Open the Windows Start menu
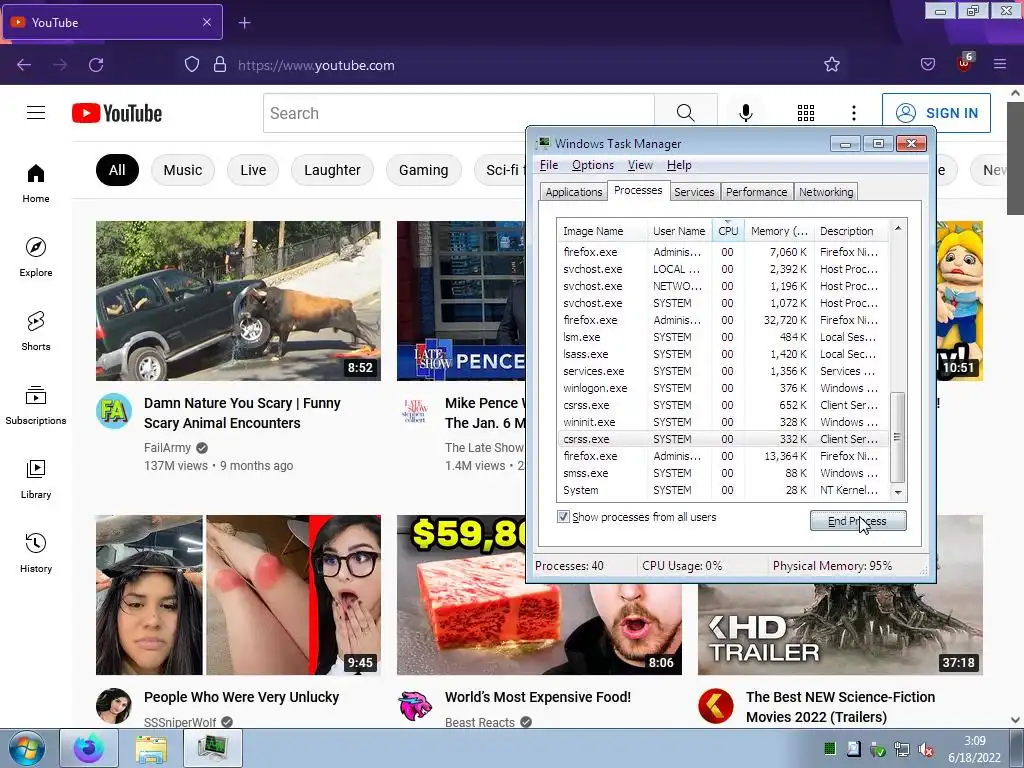Viewport: 1024px width, 768px height. (x=27, y=748)
